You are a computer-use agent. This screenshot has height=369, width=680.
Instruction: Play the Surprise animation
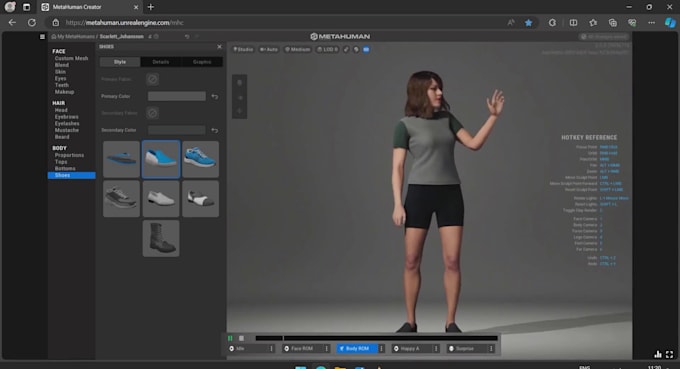(x=468, y=349)
